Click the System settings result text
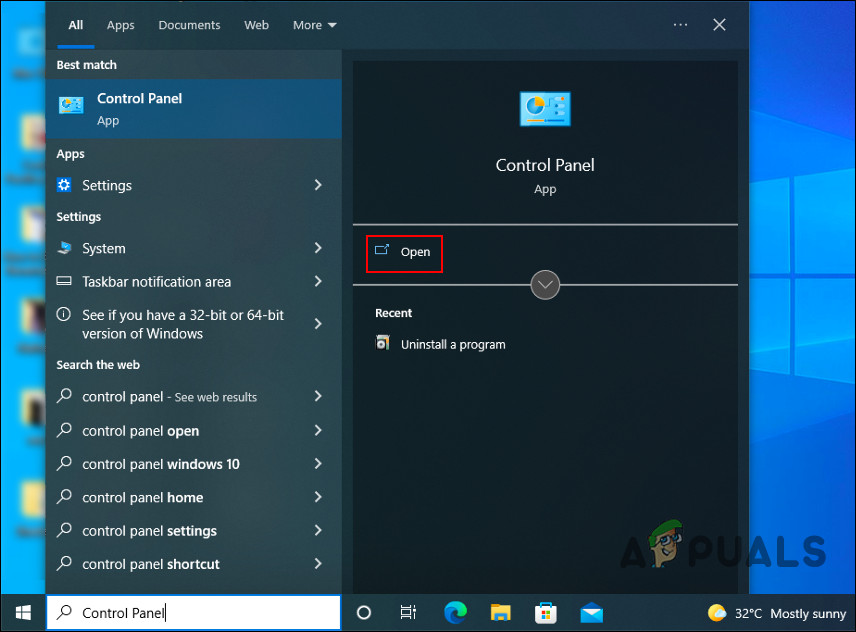The width and height of the screenshot is (856, 632). [104, 248]
